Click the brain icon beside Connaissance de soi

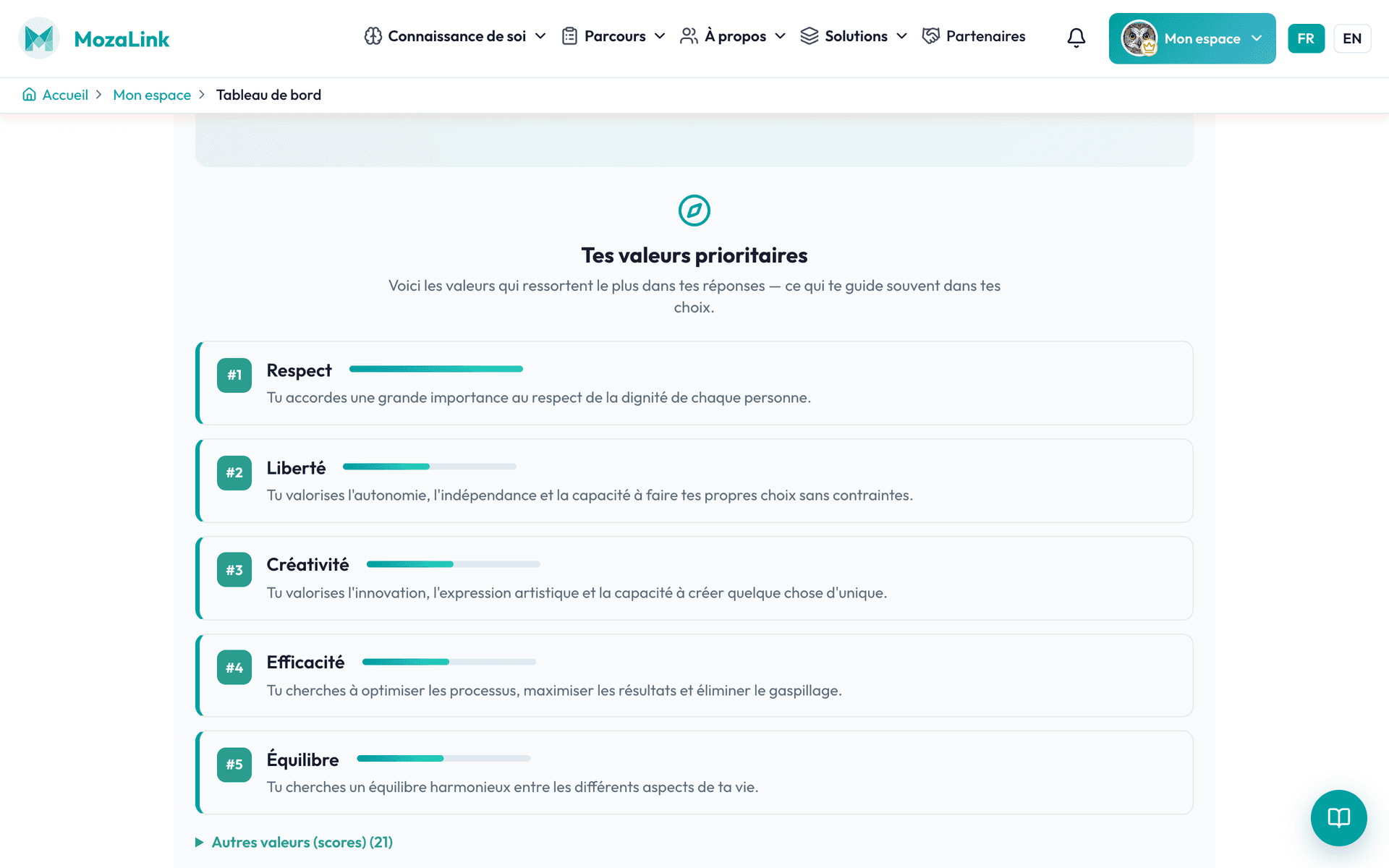pos(373,36)
